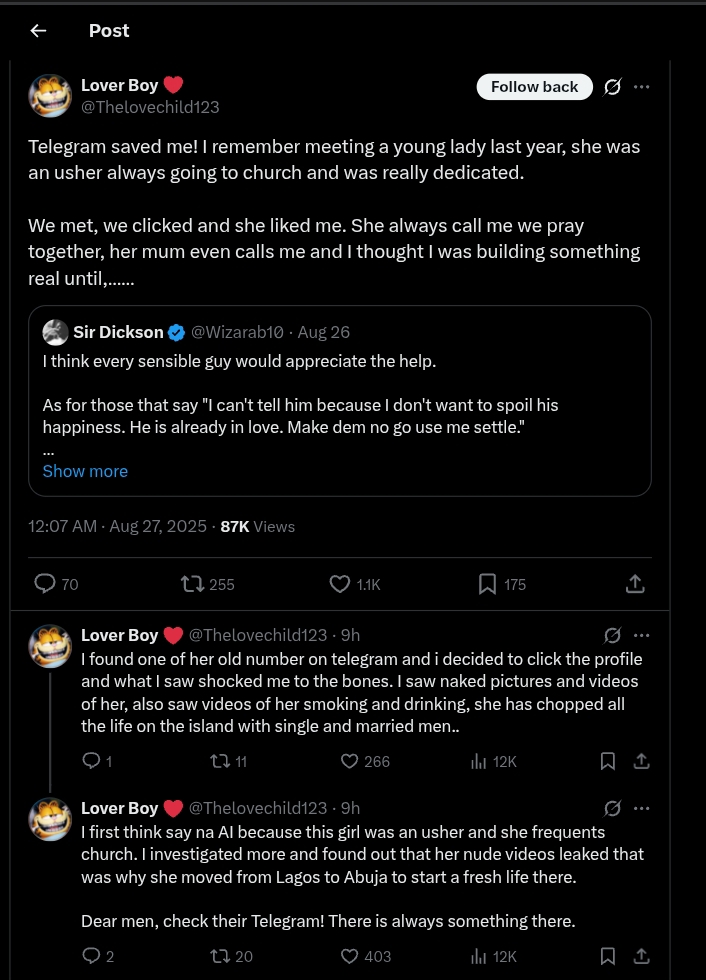Open more options on second reply
The height and width of the screenshot is (980, 706).
(x=642, y=808)
